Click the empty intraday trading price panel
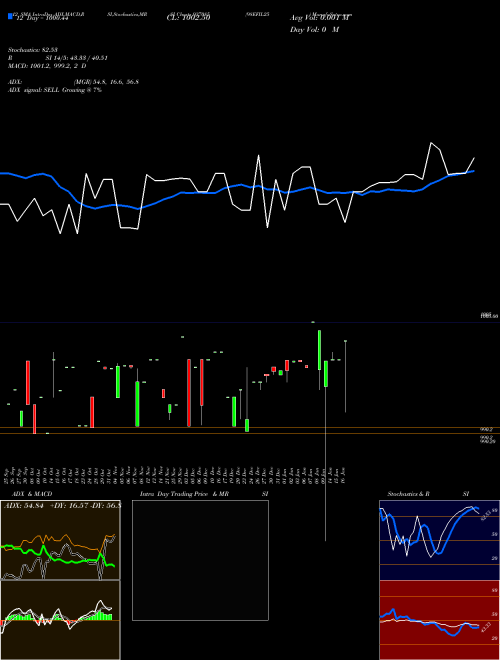 pos(200,560)
